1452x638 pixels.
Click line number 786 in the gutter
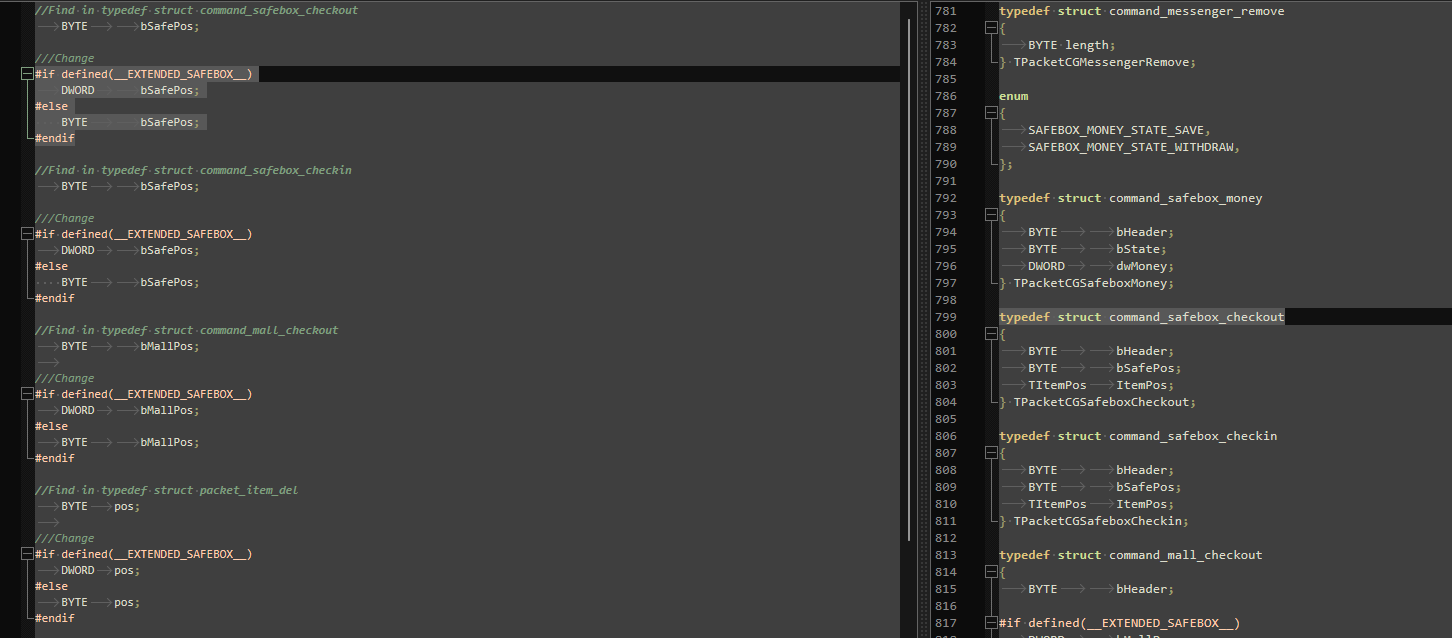tap(945, 96)
